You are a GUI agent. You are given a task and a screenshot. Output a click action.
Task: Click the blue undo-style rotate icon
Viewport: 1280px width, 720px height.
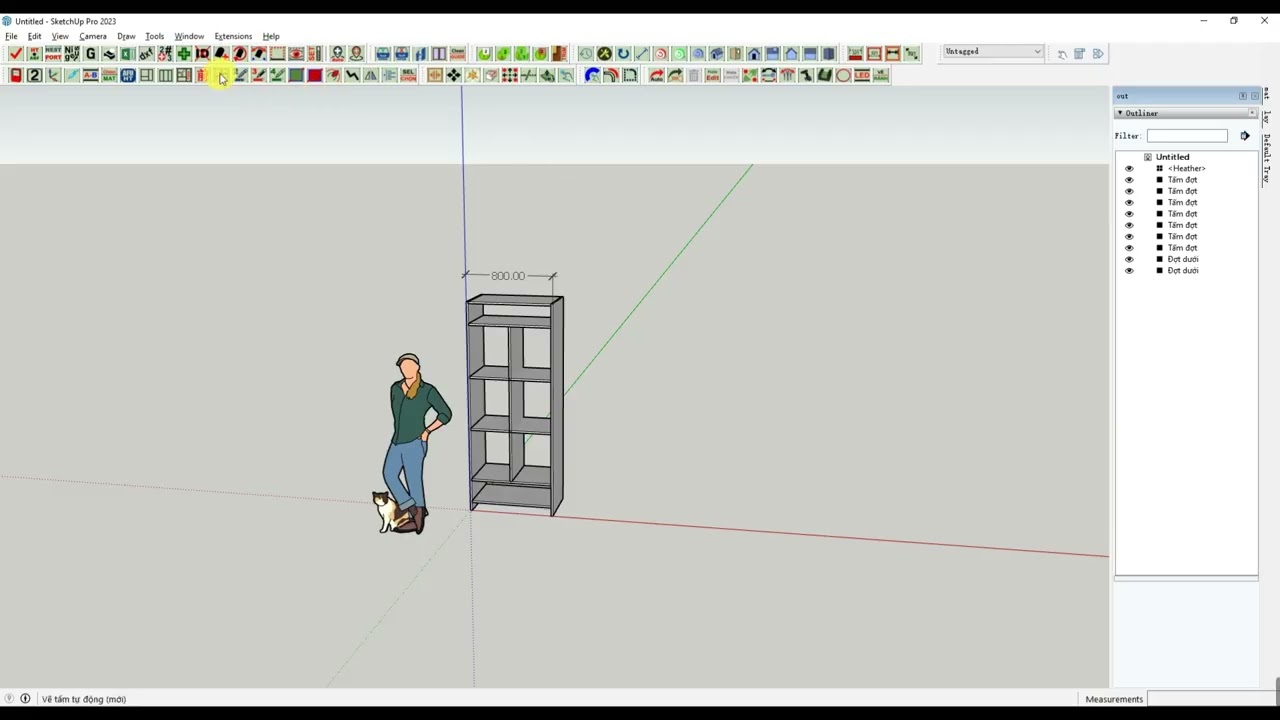[623, 53]
